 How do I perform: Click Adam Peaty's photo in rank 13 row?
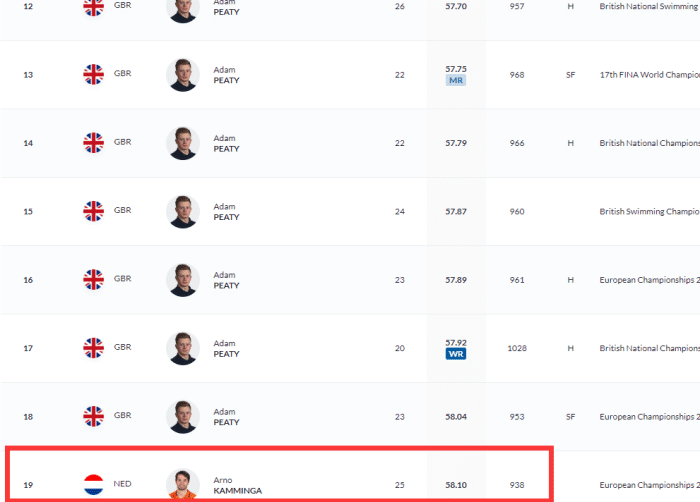pyautogui.click(x=183, y=75)
